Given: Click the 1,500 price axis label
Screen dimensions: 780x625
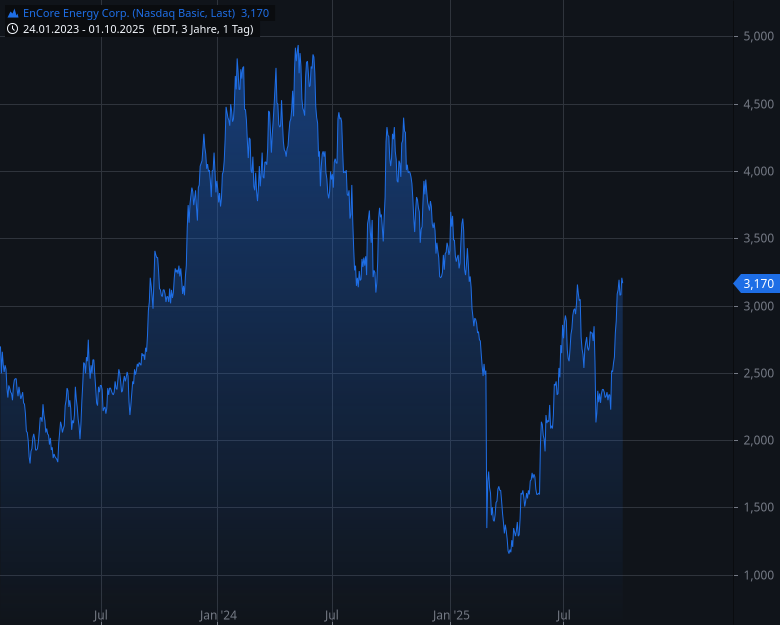Looking at the screenshot, I should pyautogui.click(x=758, y=507).
